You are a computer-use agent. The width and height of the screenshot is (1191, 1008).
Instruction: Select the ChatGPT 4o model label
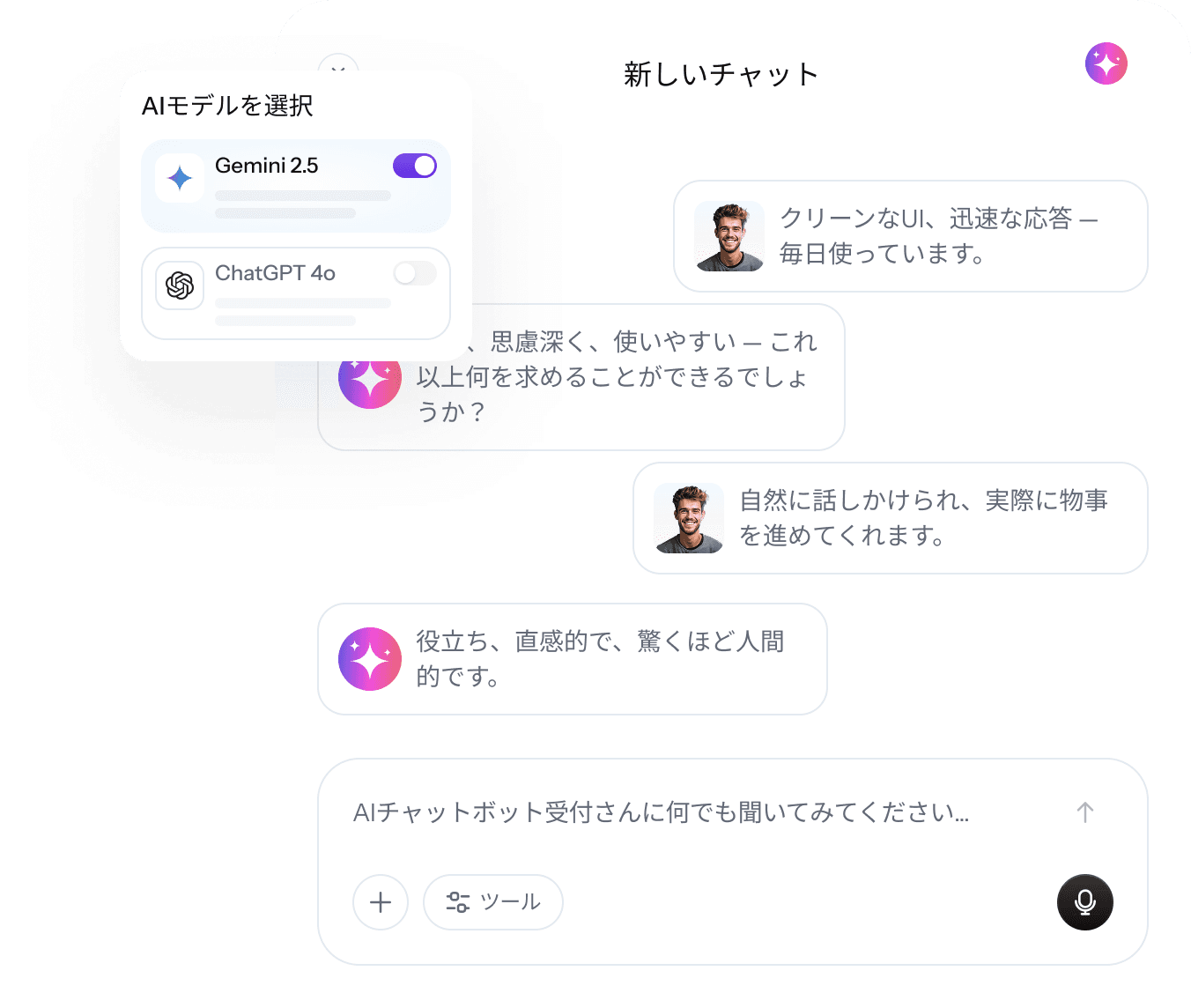276,273
